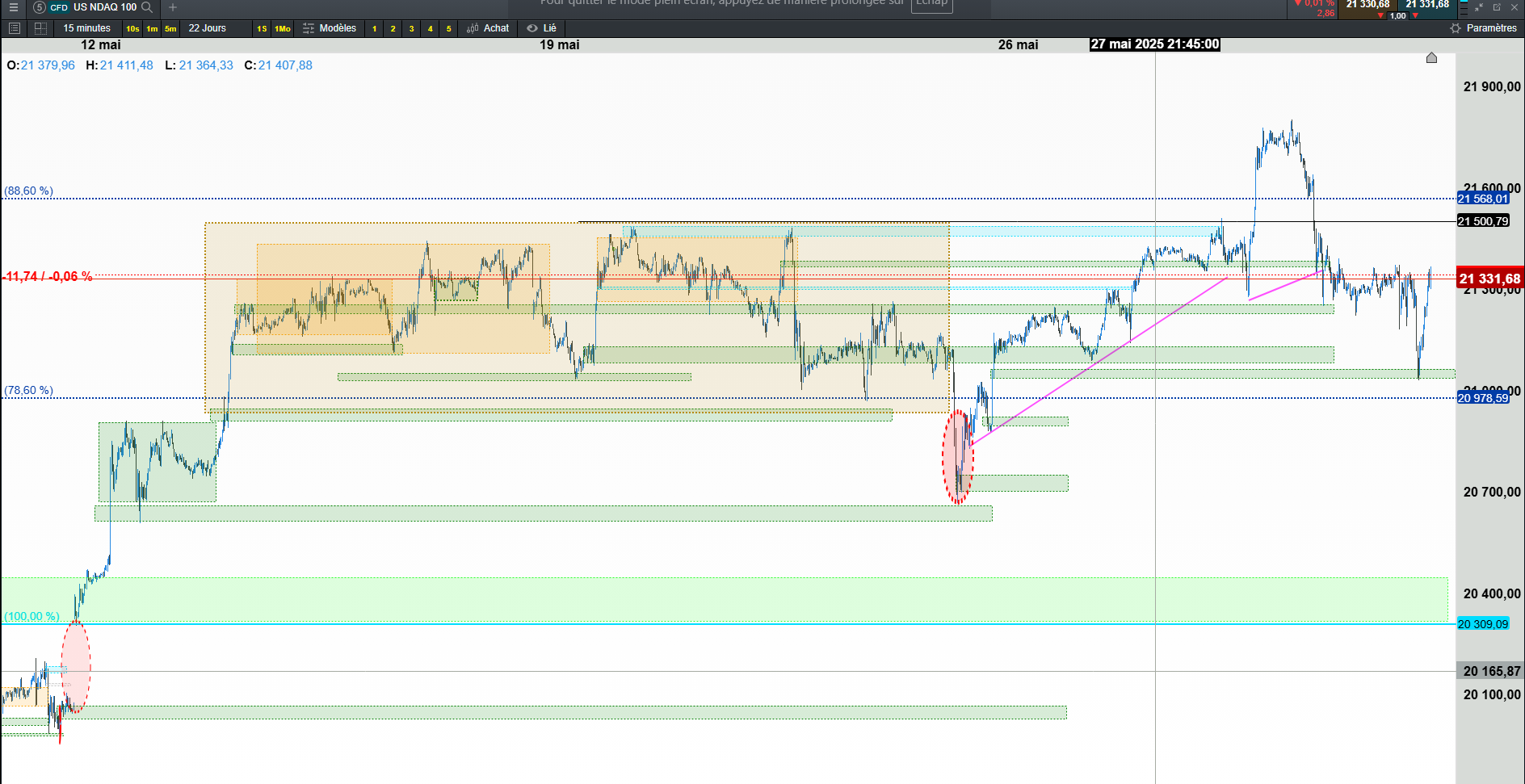Open the chart layout grid icon

40,28
